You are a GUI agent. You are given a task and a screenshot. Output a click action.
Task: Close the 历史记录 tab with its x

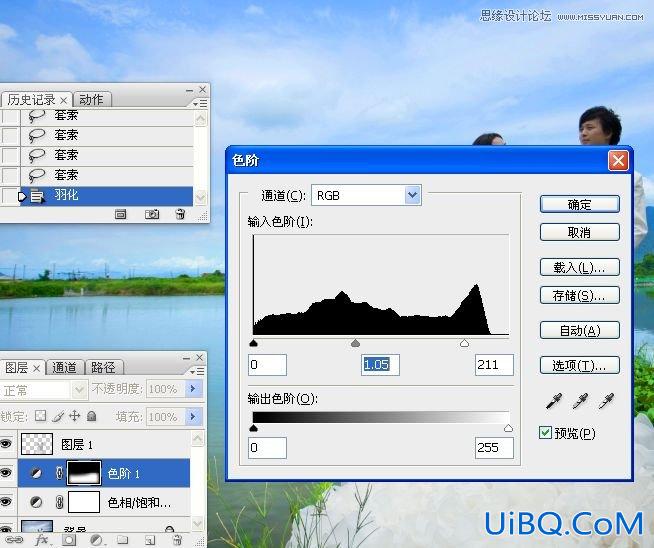(x=63, y=101)
